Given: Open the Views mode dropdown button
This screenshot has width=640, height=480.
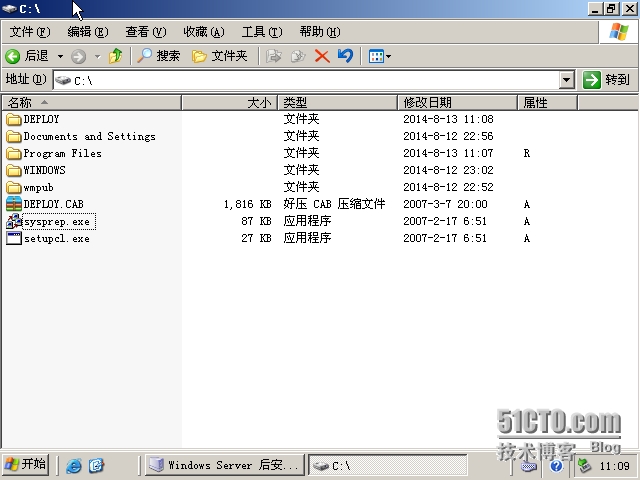Looking at the screenshot, I should click(380, 56).
